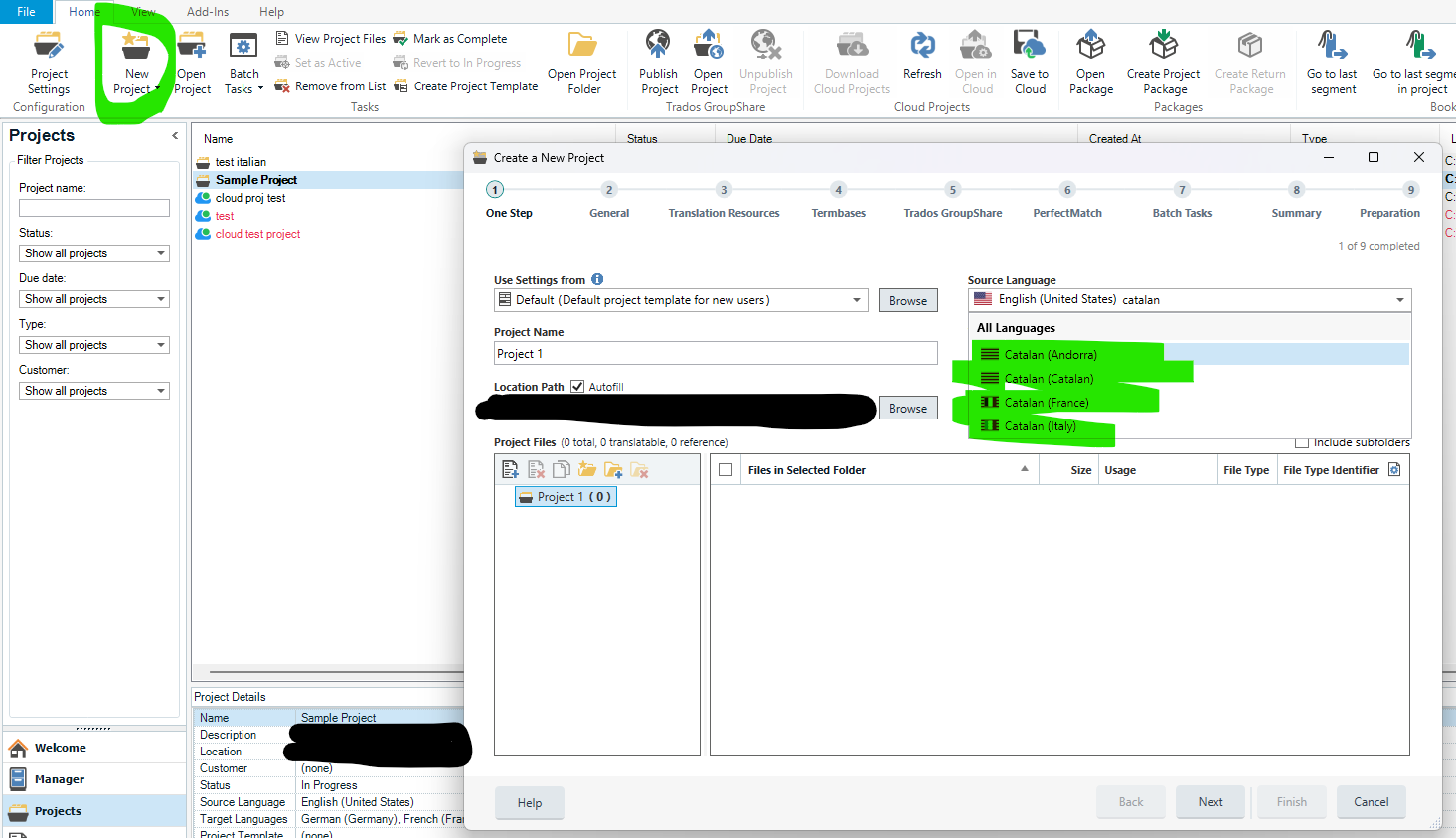Check the Files in Selected Folder header checkbox
The image size is (1456, 838).
(725, 469)
